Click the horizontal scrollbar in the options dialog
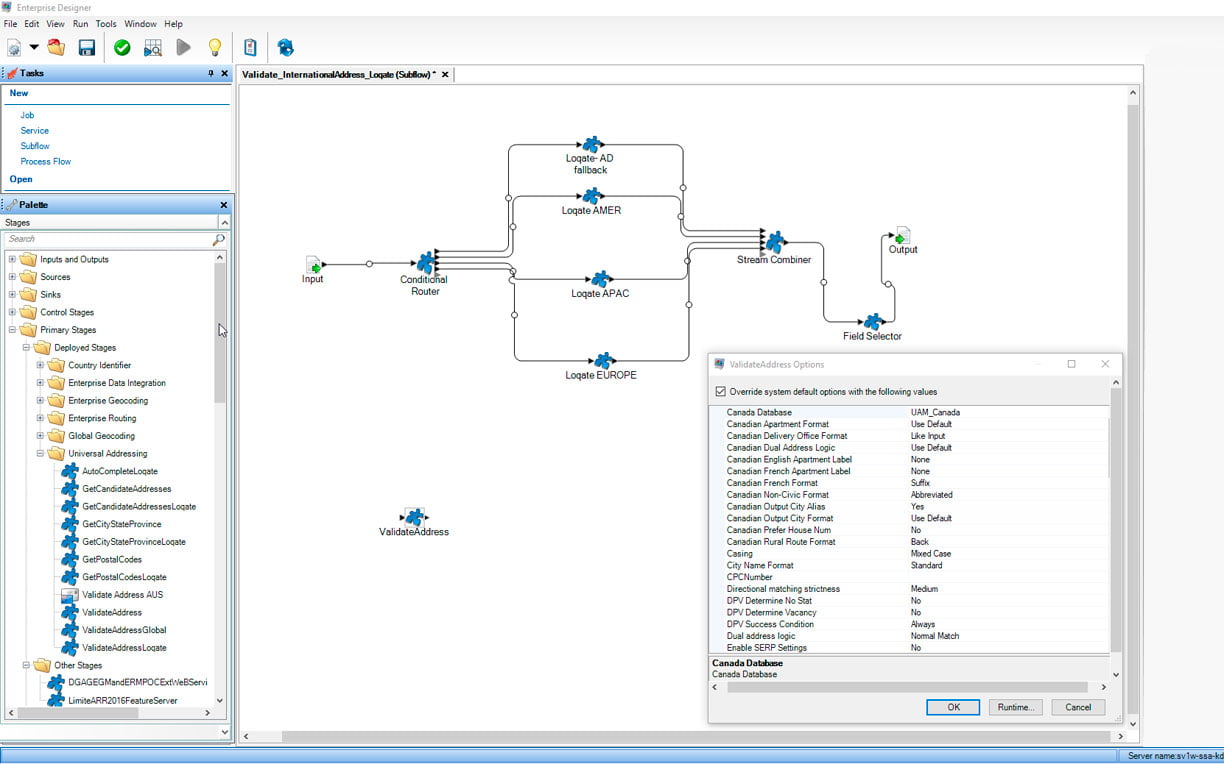 pos(907,687)
